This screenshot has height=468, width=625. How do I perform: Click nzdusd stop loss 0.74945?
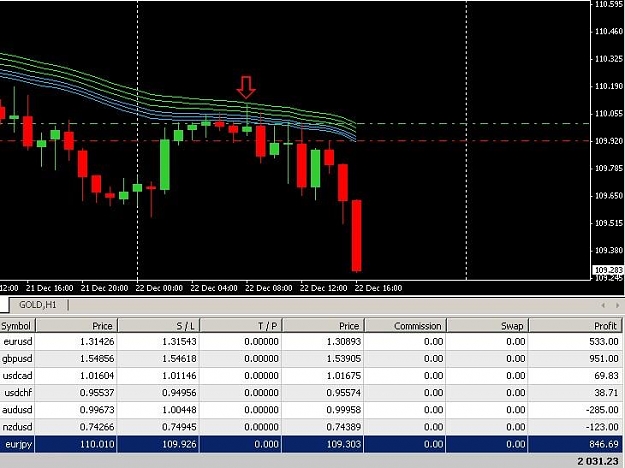tap(179, 427)
